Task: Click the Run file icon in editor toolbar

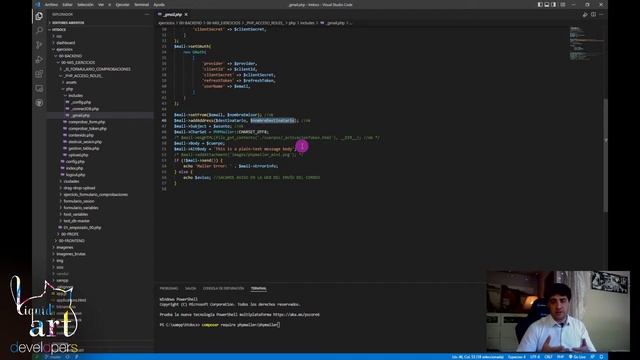Action: (x=585, y=14)
